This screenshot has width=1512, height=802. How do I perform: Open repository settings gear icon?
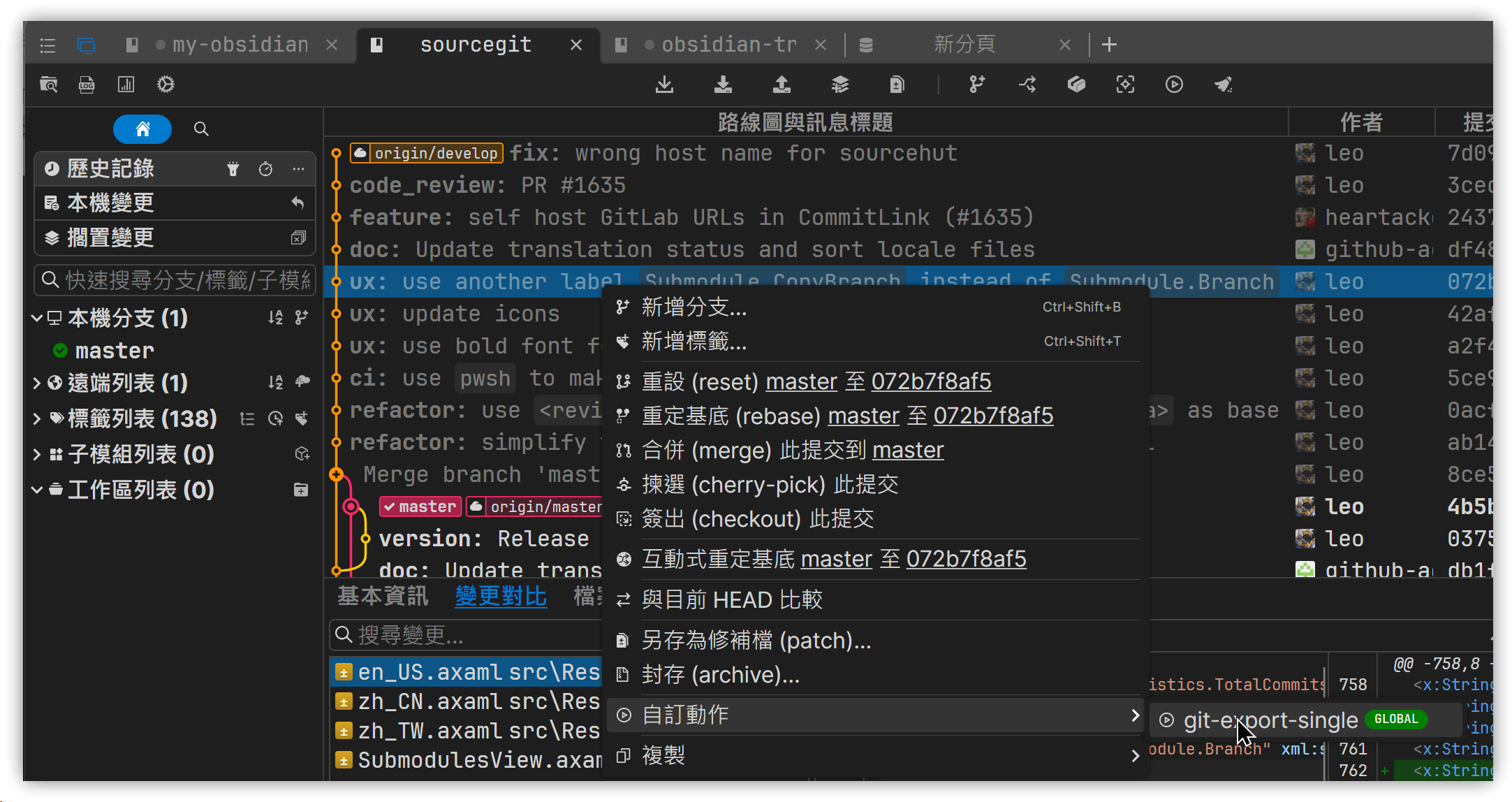point(166,85)
